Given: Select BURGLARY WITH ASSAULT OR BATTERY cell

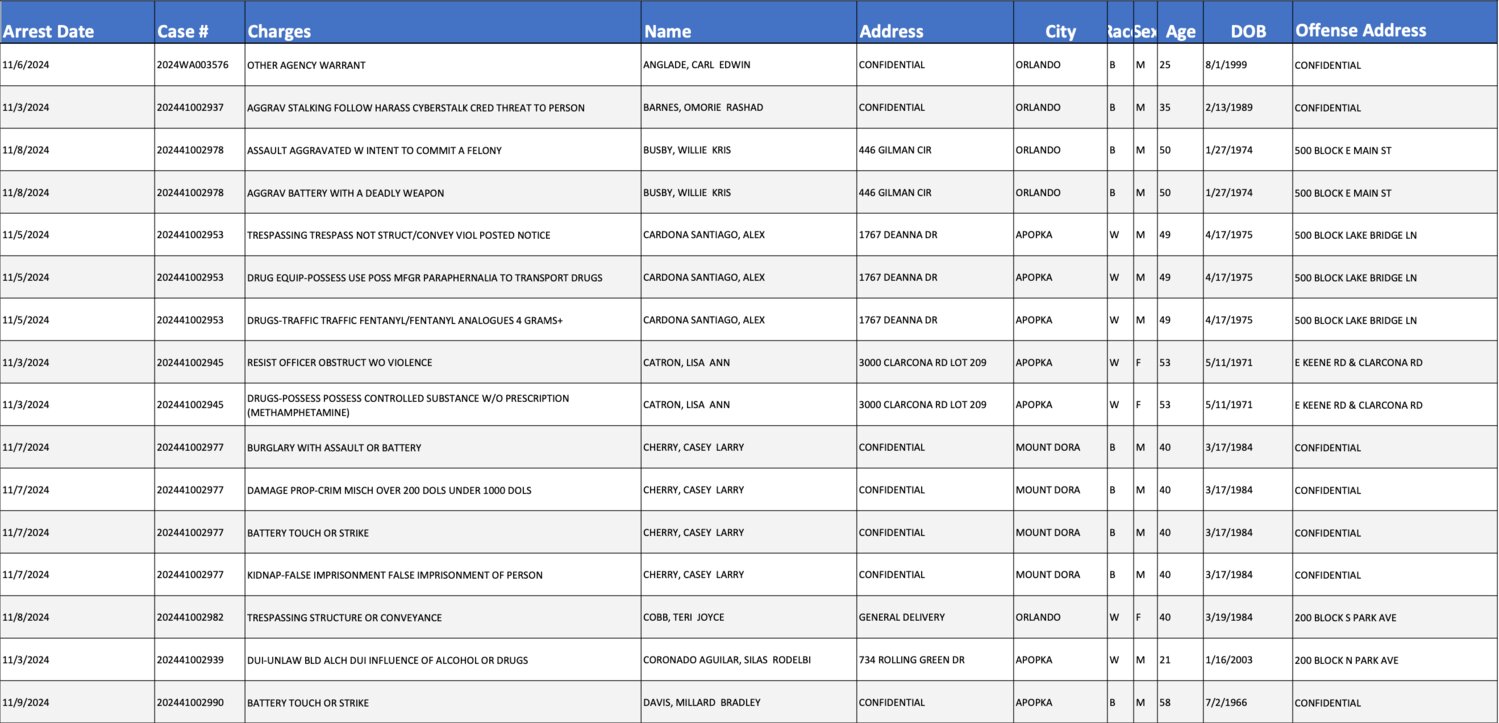Looking at the screenshot, I should click(442, 447).
